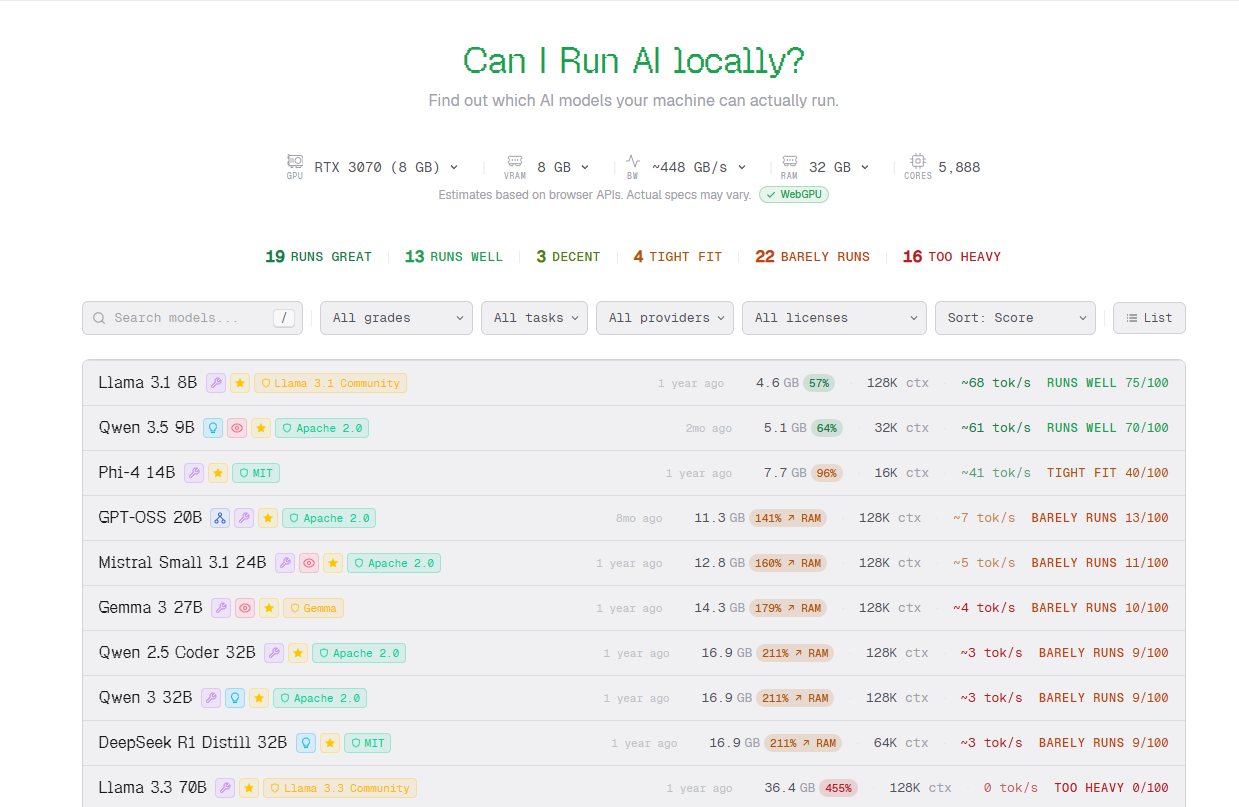Click inside the Search models input field
This screenshot has width=1239, height=807.
click(x=180, y=317)
